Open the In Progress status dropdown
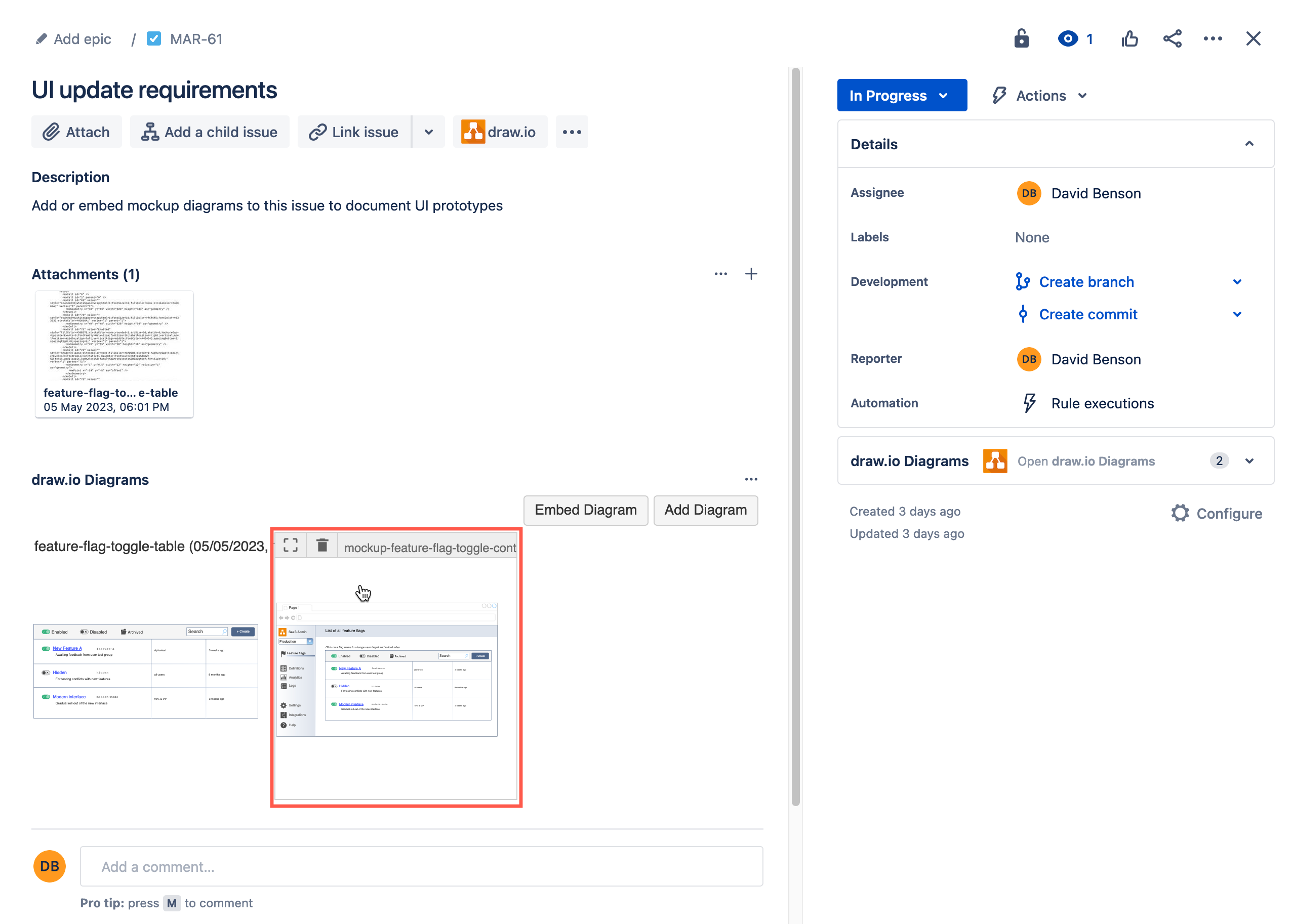 pos(902,95)
